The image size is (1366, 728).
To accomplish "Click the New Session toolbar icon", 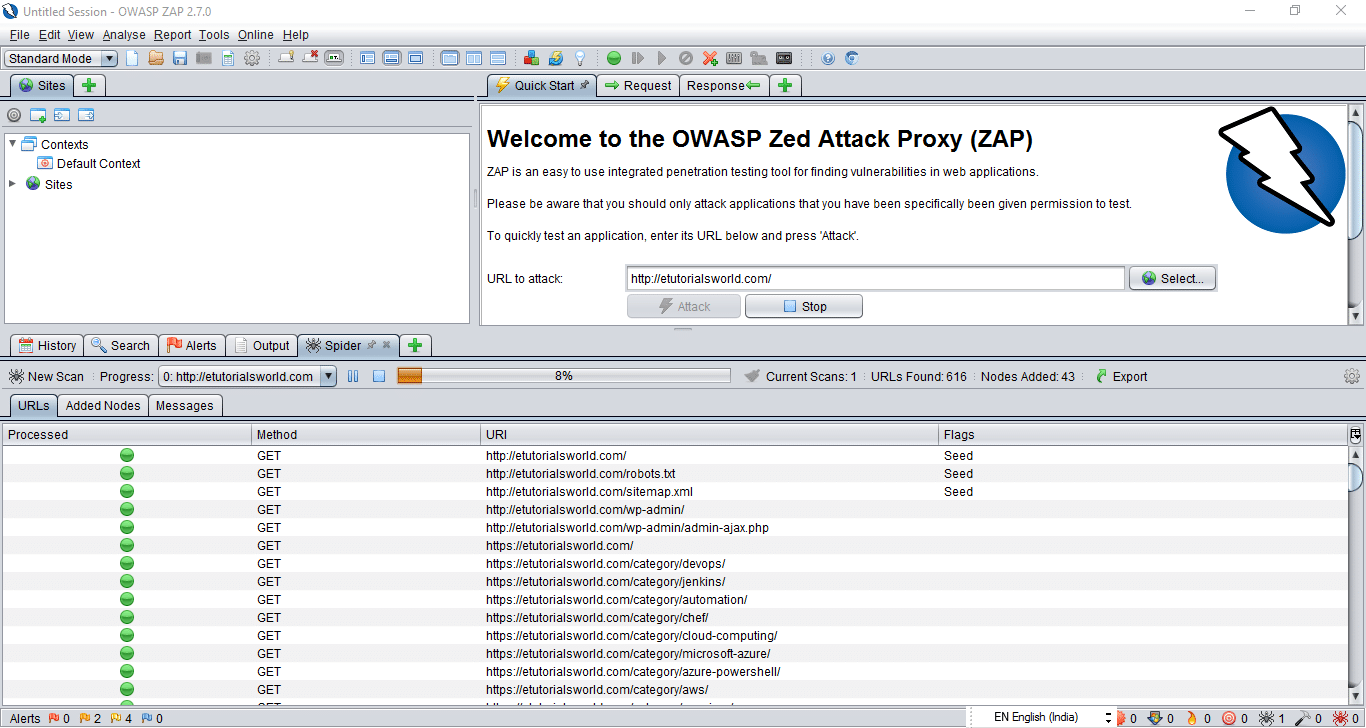I will (x=132, y=58).
